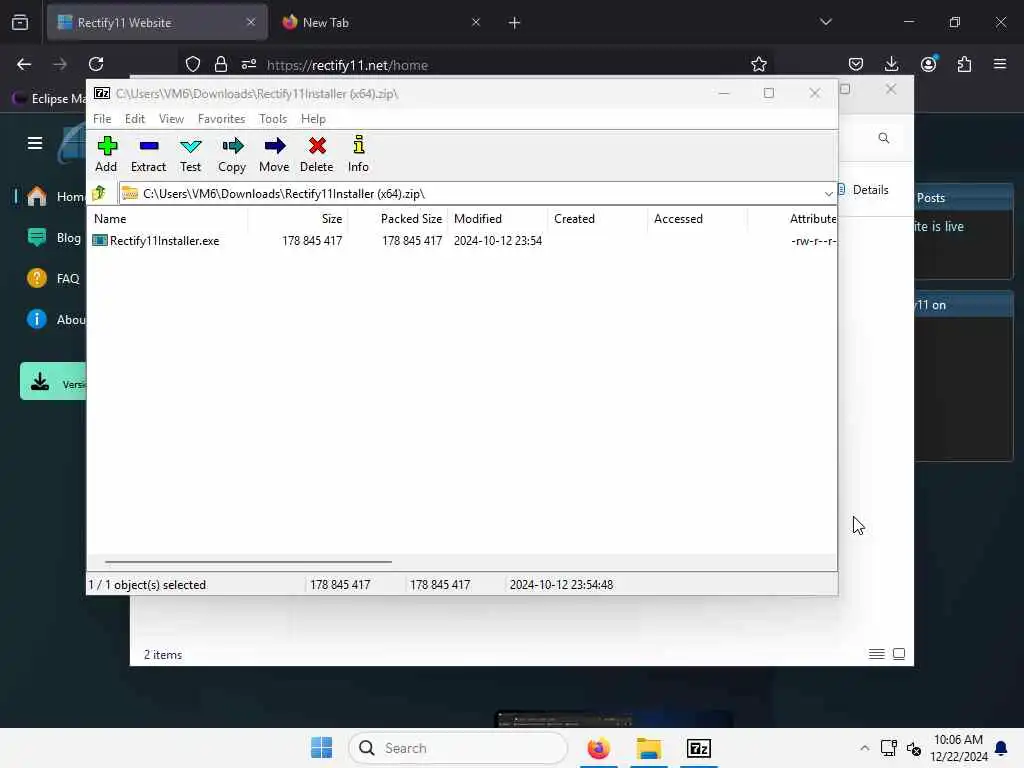The image size is (1024, 768).
Task: Sort by the Name column header
Action: coord(167,219)
